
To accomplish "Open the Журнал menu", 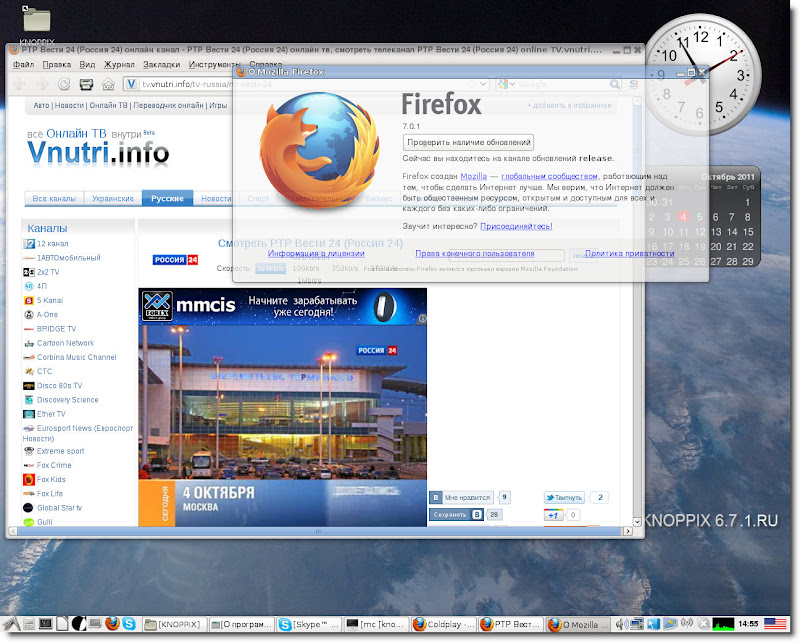I will point(119,64).
